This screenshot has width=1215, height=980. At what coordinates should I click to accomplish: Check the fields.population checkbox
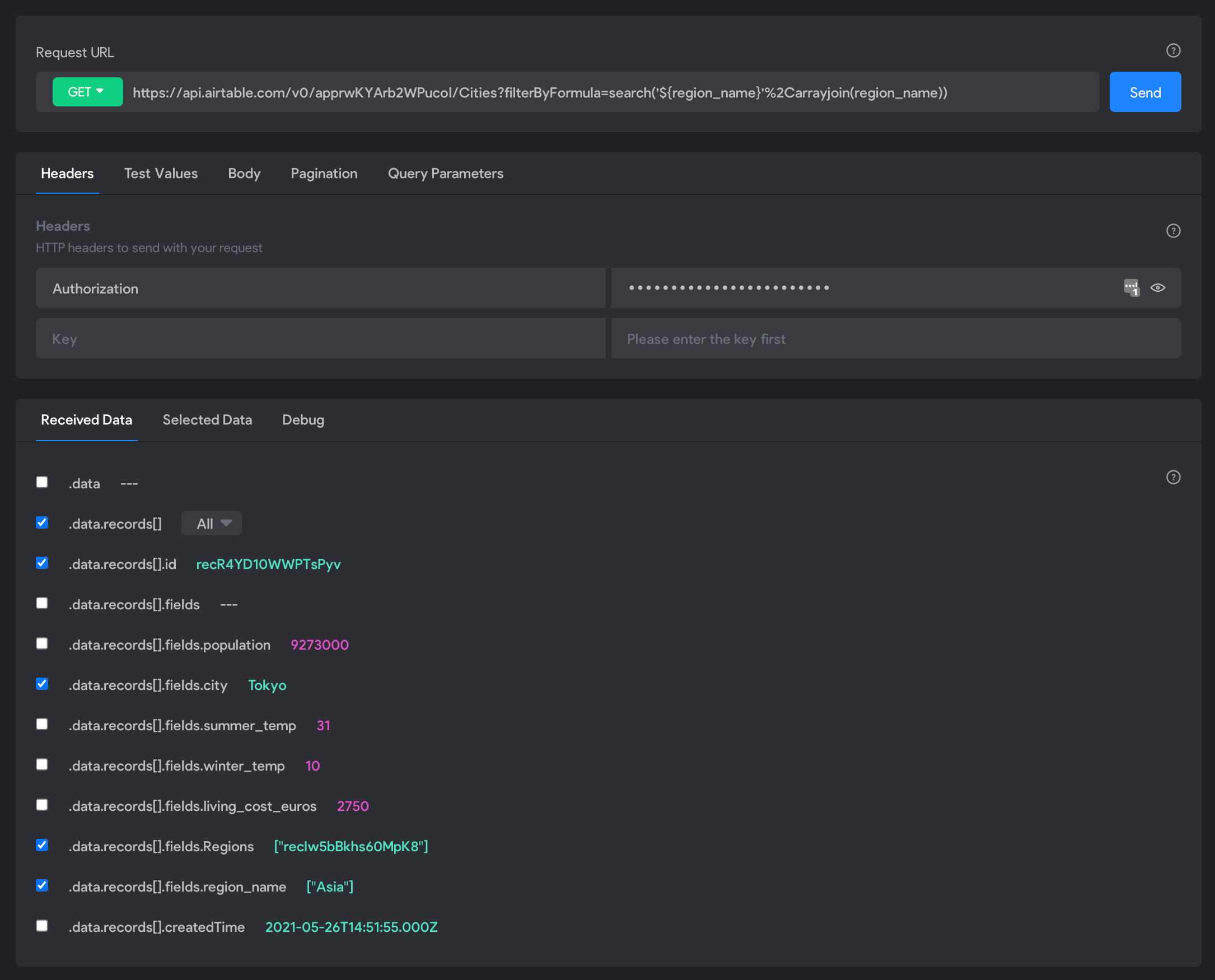(42, 643)
